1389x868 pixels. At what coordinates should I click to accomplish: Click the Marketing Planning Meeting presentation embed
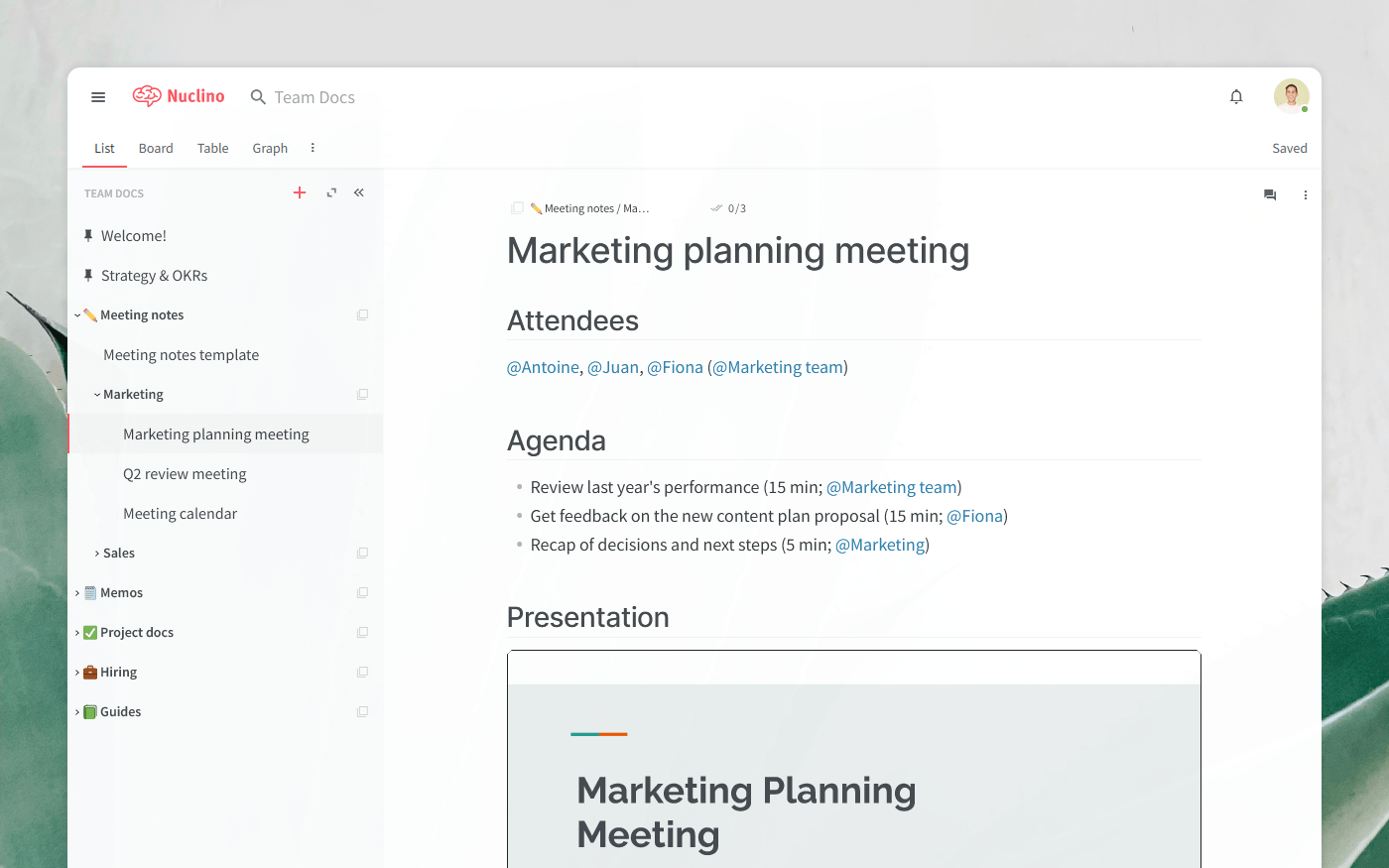tap(854, 759)
